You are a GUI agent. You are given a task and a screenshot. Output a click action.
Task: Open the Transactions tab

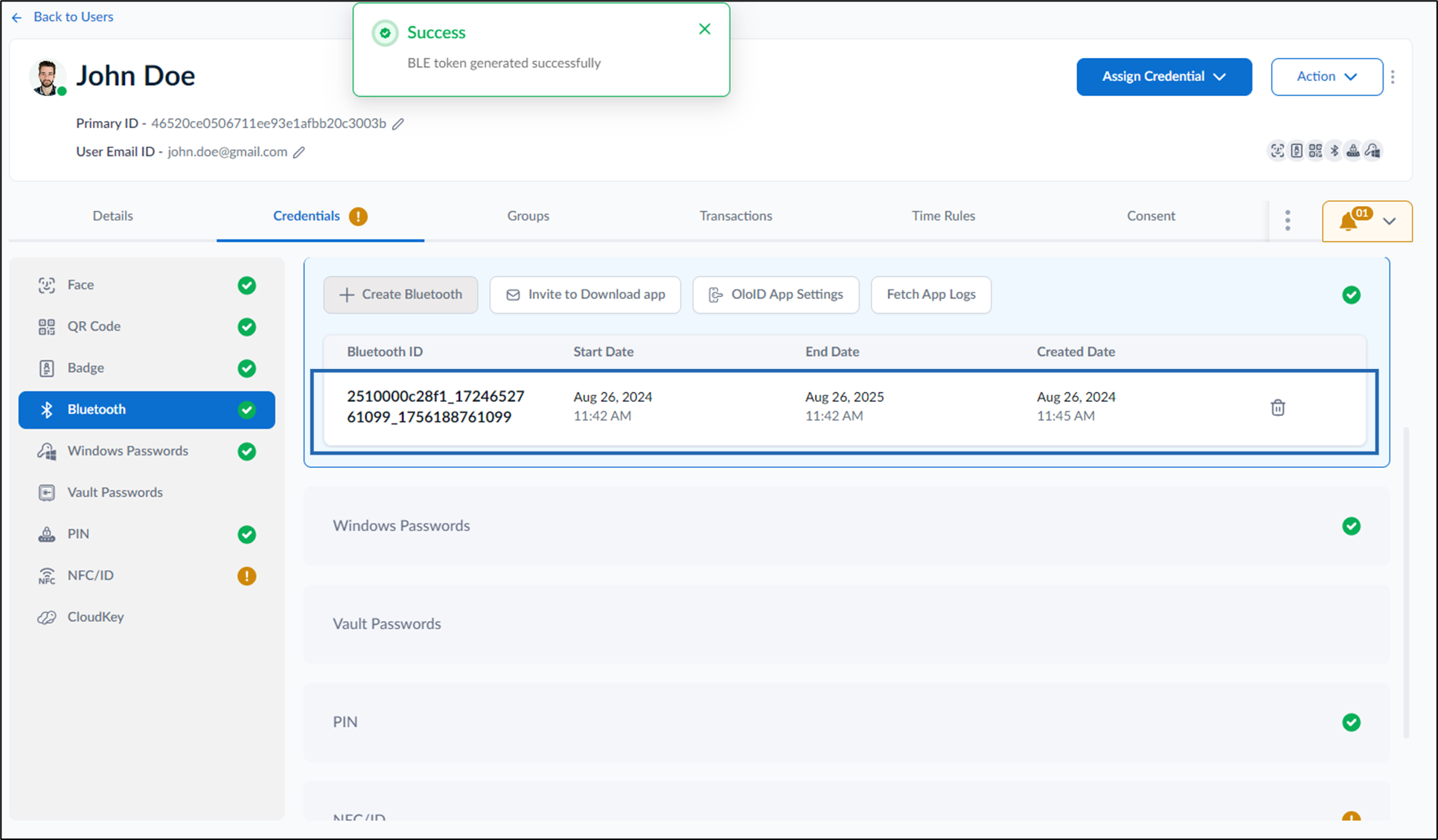pyautogui.click(x=735, y=216)
